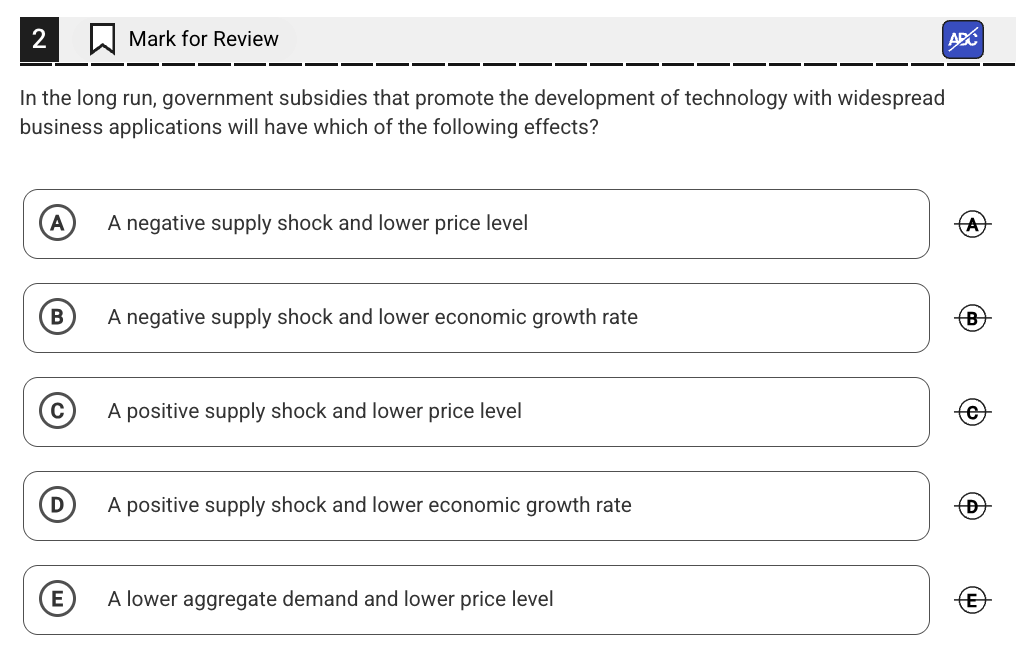The image size is (1026, 660).
Task: Choose "A negative supply shock and lower price level"
Action: pos(318,223)
